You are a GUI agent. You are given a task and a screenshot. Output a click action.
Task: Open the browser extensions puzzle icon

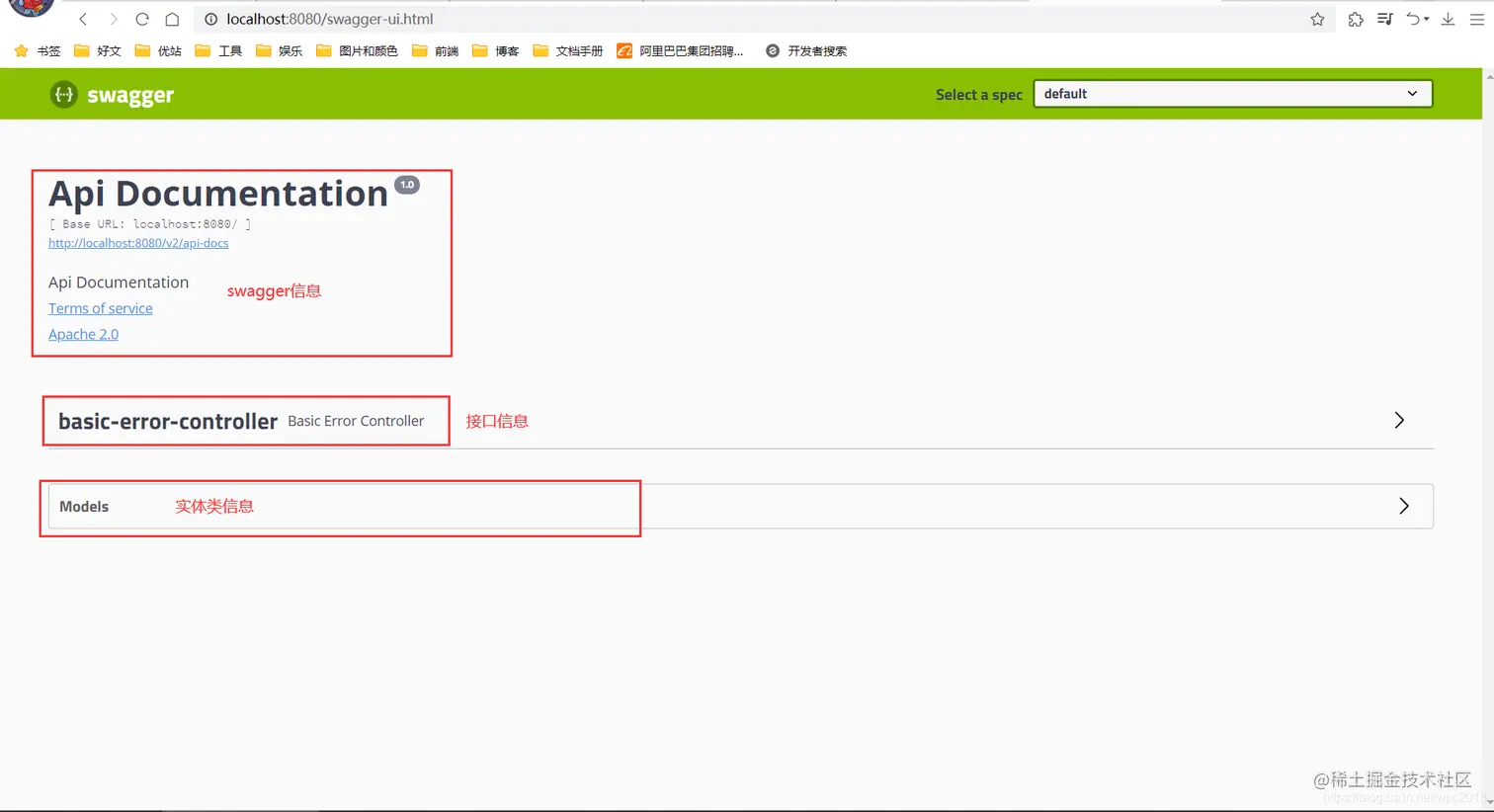click(x=1356, y=19)
